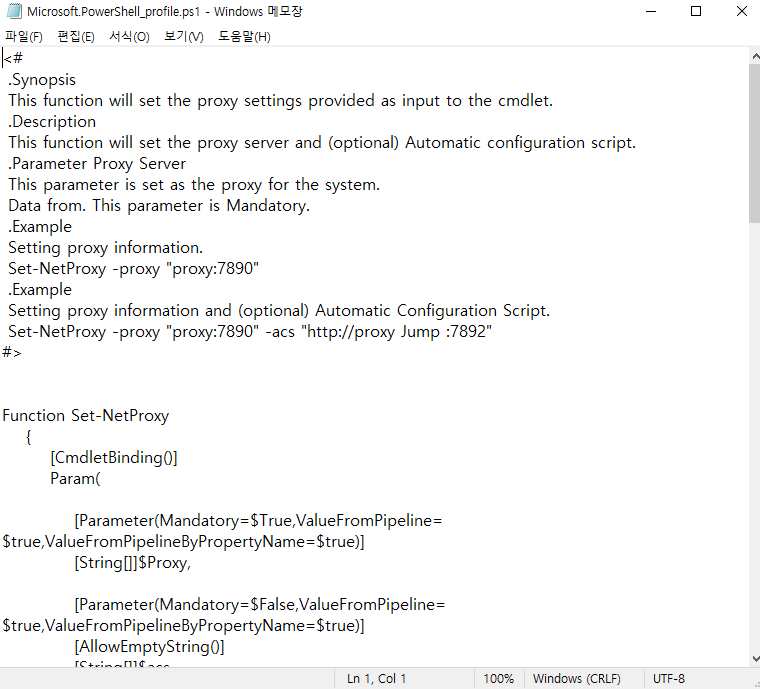Click the [String[]]$Proxy, line

pos(132,563)
